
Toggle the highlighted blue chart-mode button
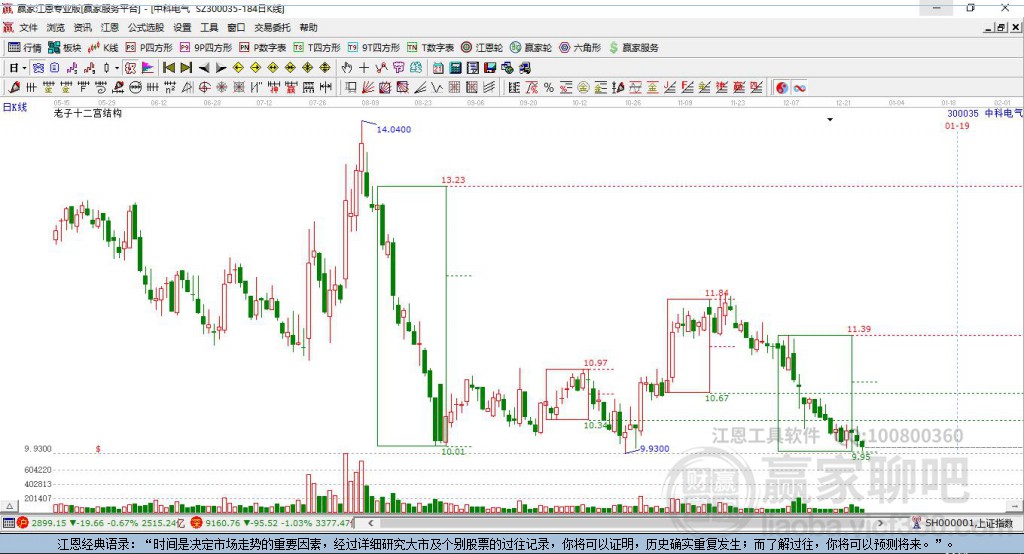click(x=38, y=67)
